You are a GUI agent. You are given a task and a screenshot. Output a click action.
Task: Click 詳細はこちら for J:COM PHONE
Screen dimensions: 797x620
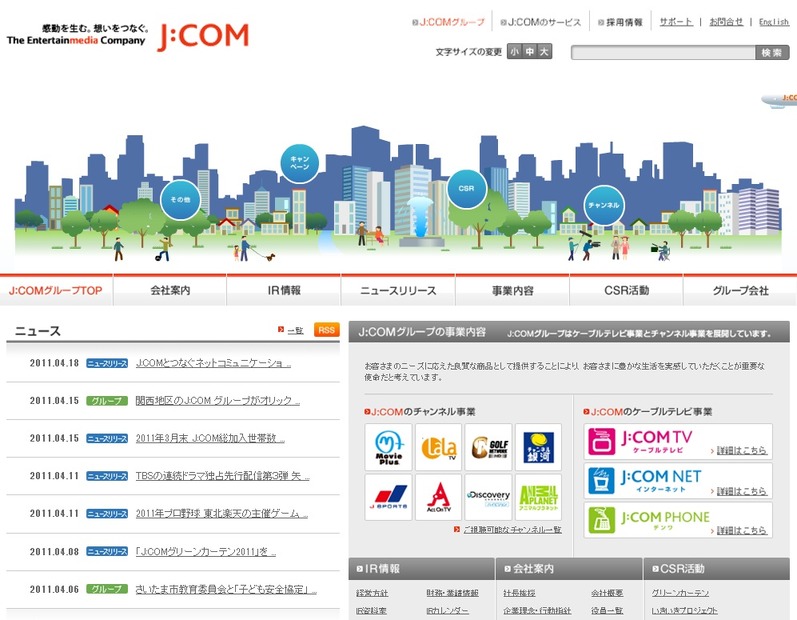(742, 531)
